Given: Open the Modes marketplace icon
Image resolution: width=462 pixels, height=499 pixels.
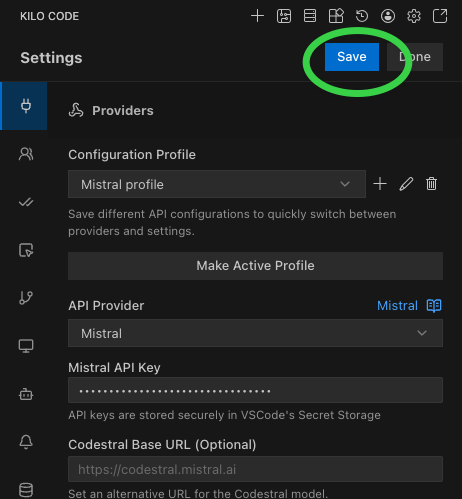Looking at the screenshot, I should point(336,16).
